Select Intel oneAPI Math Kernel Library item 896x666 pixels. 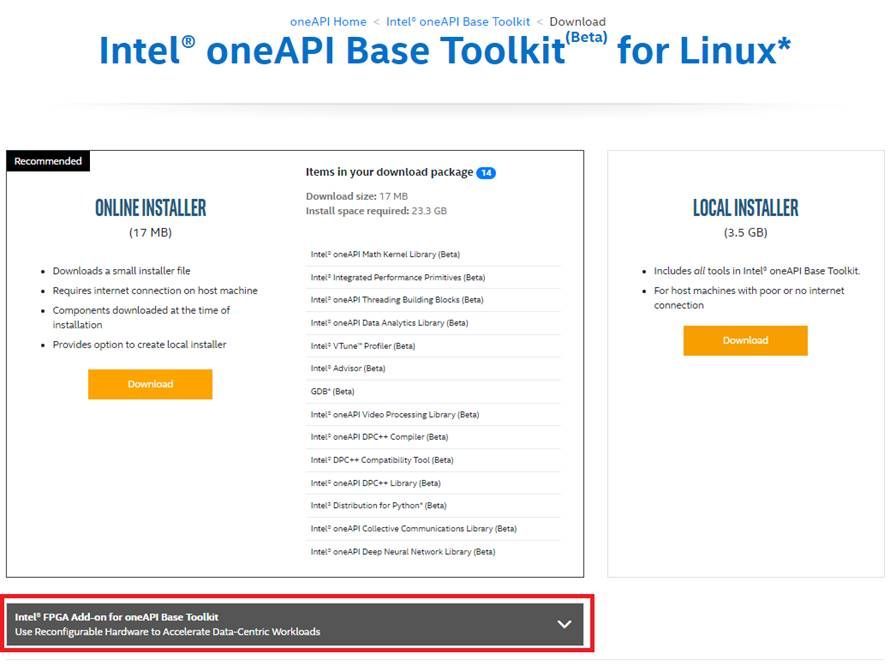click(385, 254)
